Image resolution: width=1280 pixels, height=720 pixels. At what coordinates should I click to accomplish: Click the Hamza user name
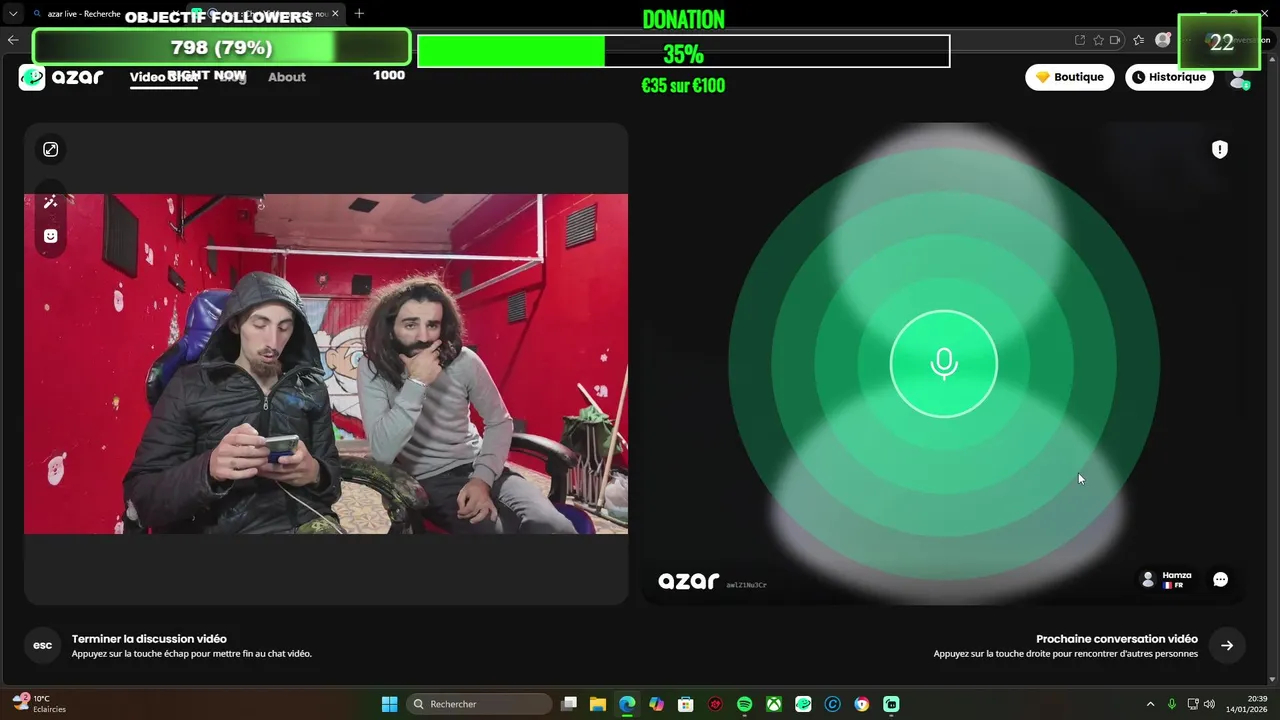tap(1177, 575)
